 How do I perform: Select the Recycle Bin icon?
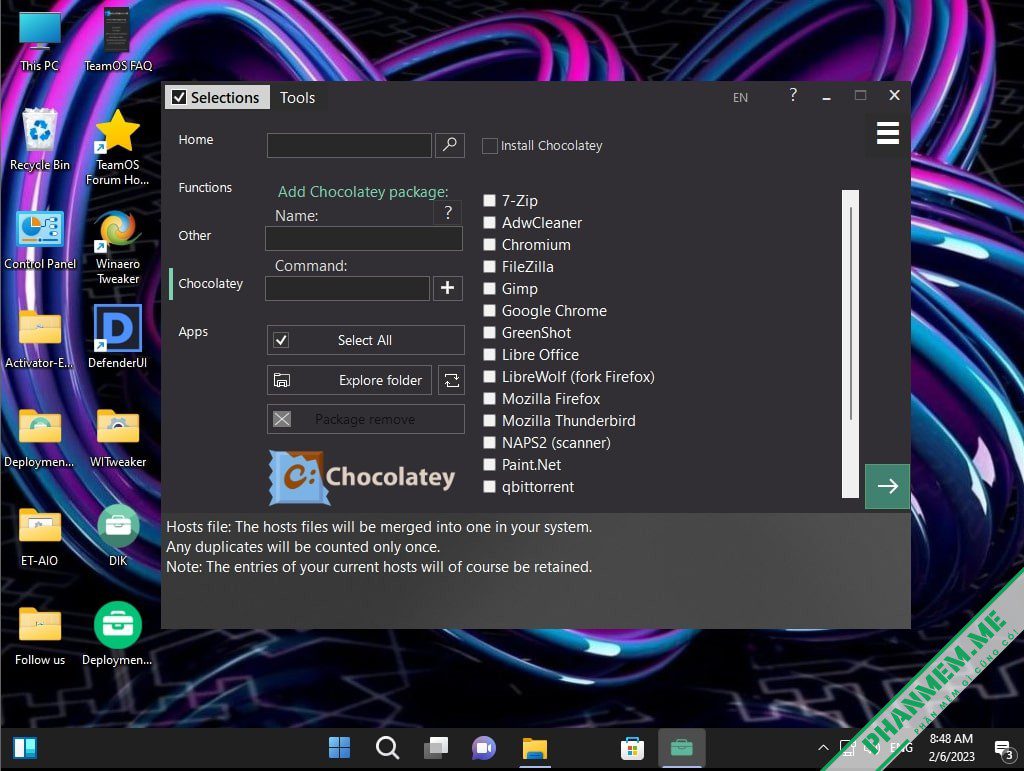click(x=39, y=139)
